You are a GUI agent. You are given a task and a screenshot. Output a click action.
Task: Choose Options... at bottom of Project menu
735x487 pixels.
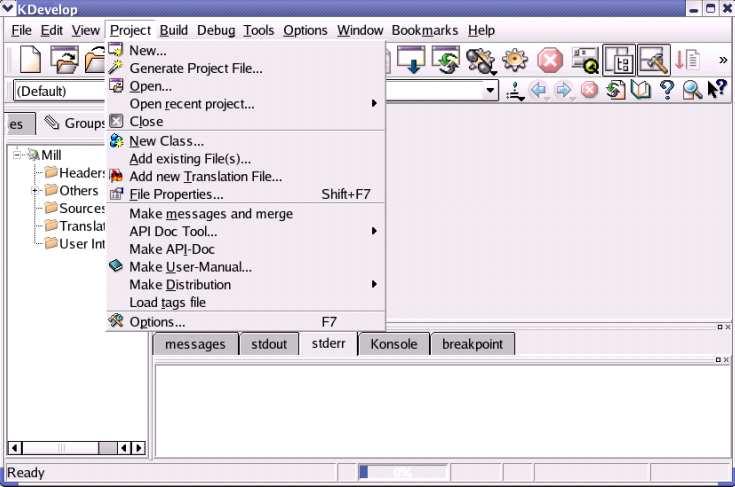246,322
